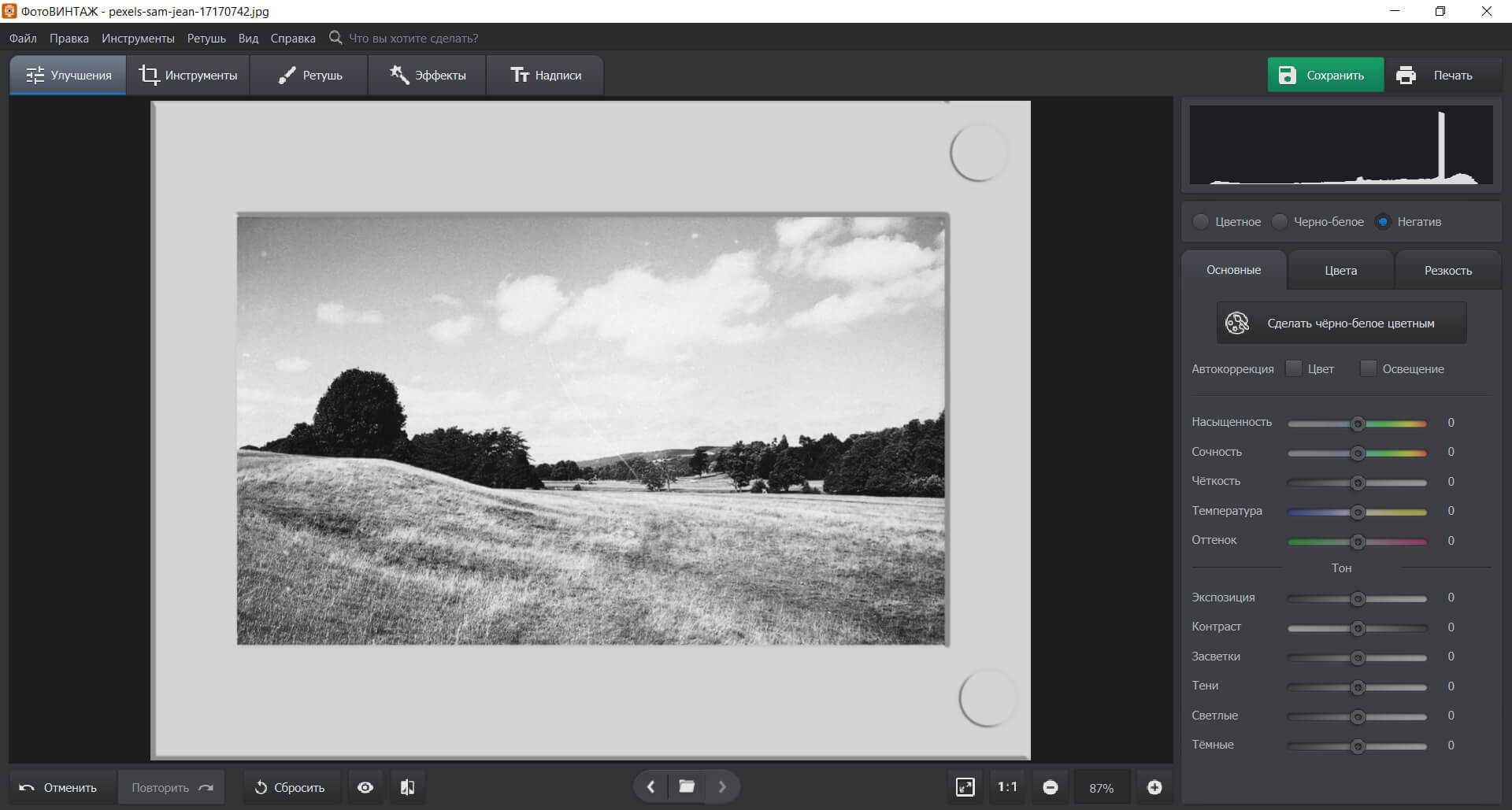Minimize the ФотоВИНТАЖ window

pos(1395,11)
